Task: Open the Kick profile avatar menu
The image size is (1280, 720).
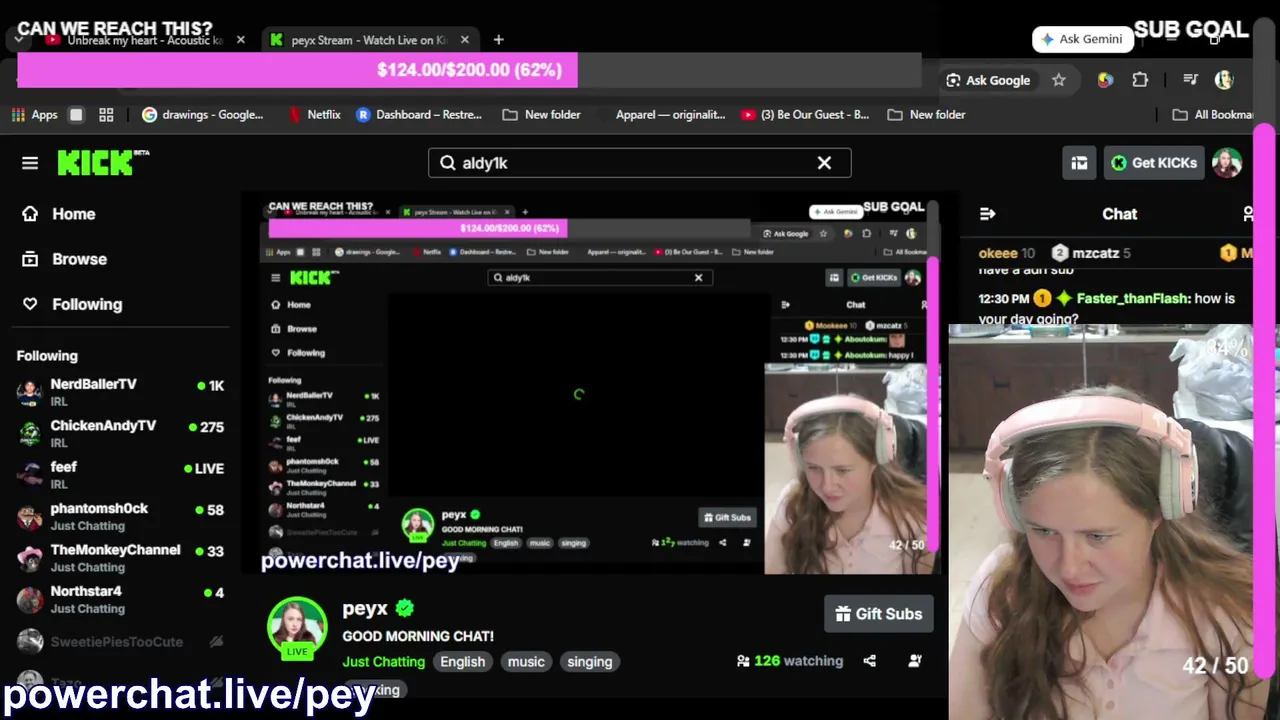Action: tap(1227, 163)
